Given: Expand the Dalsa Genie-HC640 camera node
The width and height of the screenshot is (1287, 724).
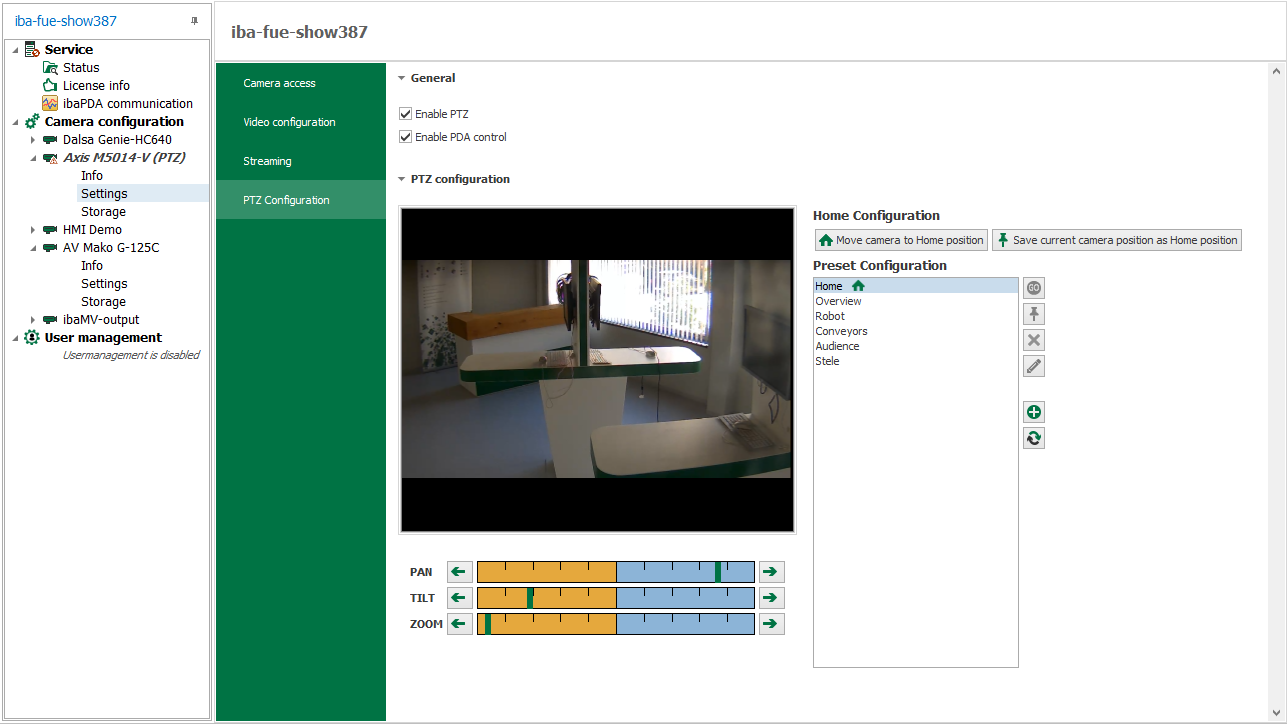Looking at the screenshot, I should point(33,140).
